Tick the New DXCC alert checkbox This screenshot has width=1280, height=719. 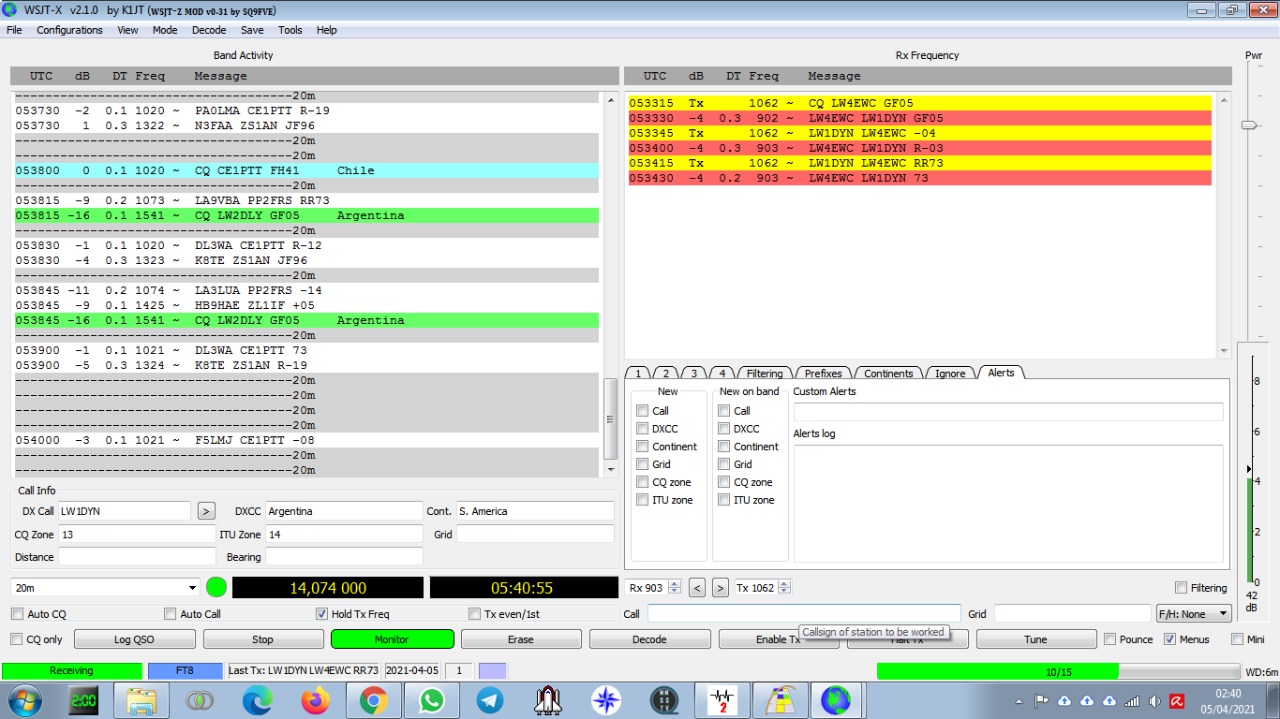pos(643,429)
